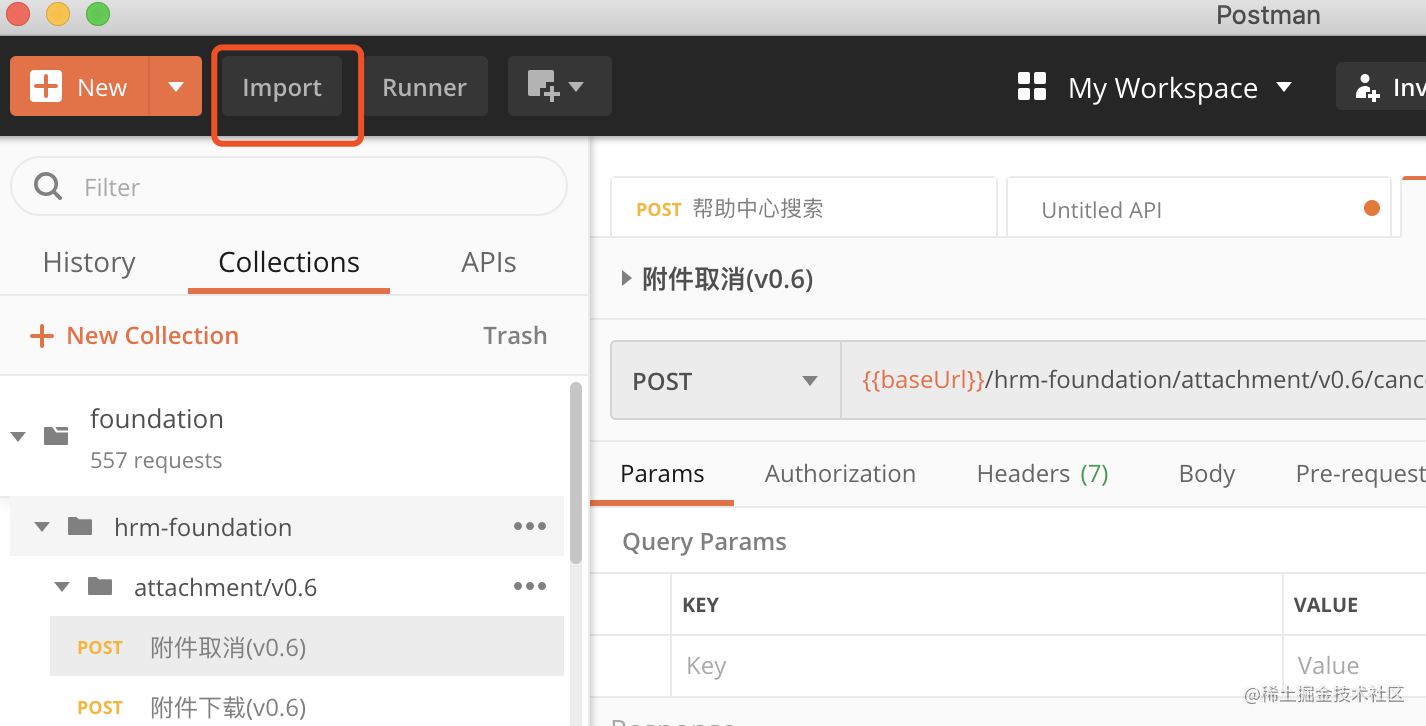1426x726 pixels.
Task: Click the plus icon next to New Collection
Action: pyautogui.click(x=41, y=335)
